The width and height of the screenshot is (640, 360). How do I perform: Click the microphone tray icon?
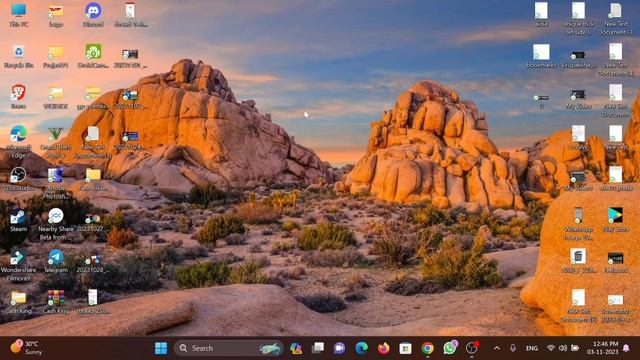[513, 348]
